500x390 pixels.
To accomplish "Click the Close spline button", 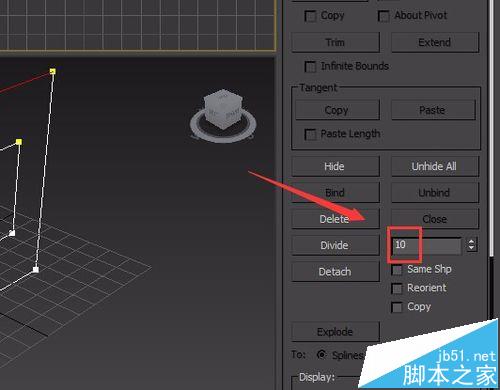I will [435, 219].
